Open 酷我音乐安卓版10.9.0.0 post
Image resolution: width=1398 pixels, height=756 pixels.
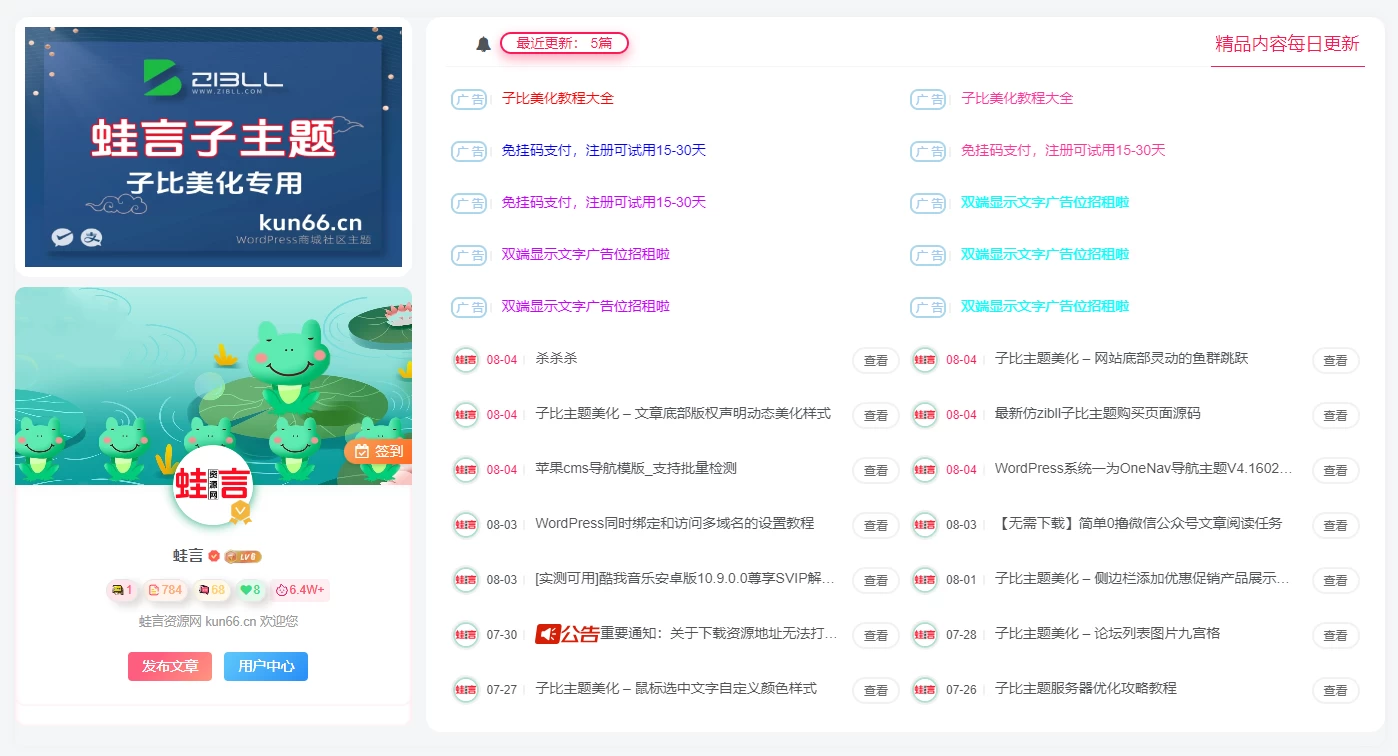click(685, 578)
